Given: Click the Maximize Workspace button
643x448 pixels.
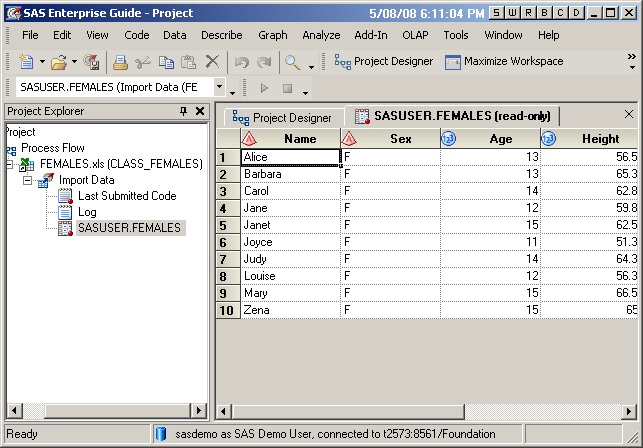Looking at the screenshot, I should tap(506, 62).
